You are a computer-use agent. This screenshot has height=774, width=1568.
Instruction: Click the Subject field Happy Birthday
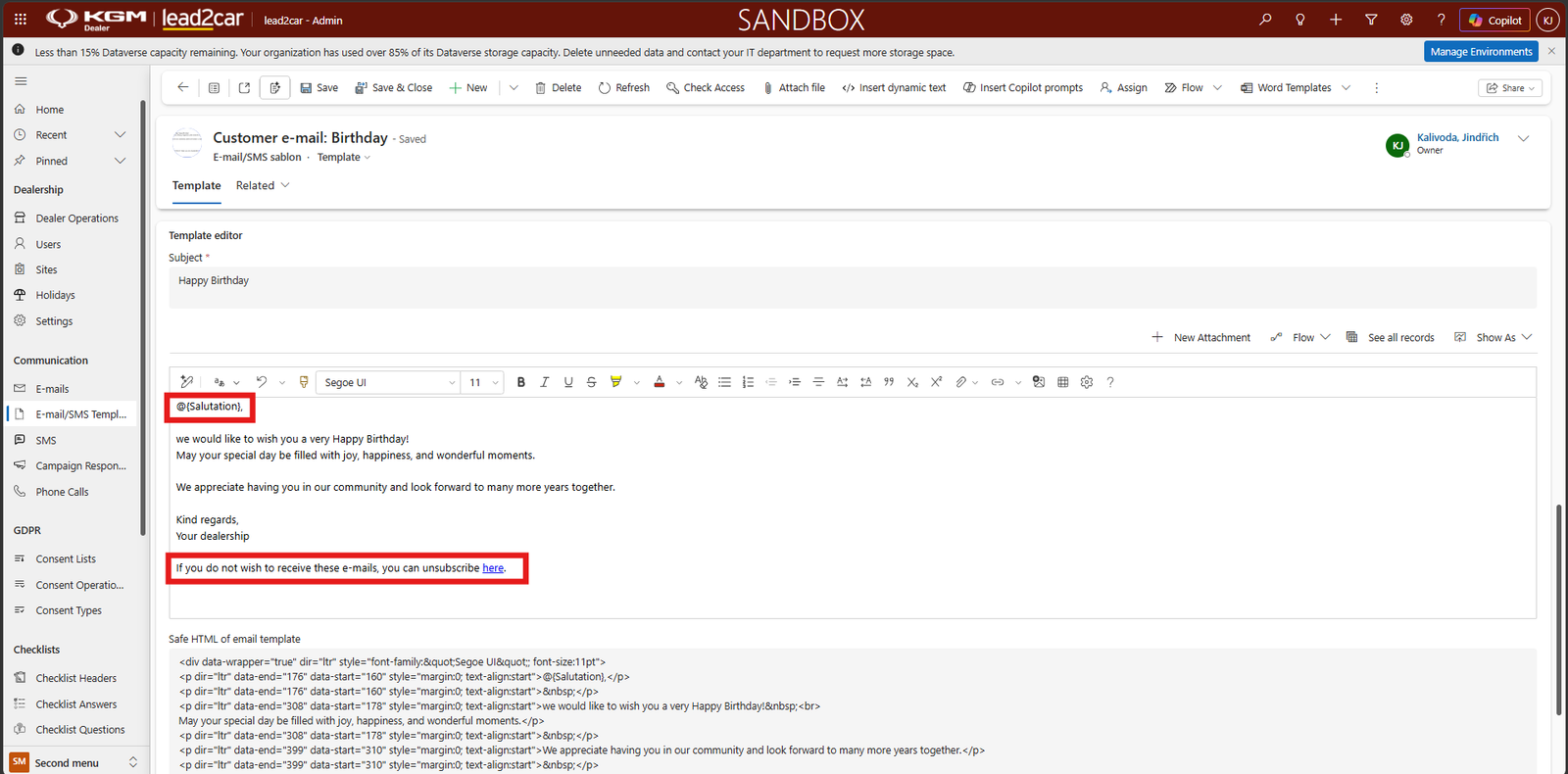(x=852, y=288)
